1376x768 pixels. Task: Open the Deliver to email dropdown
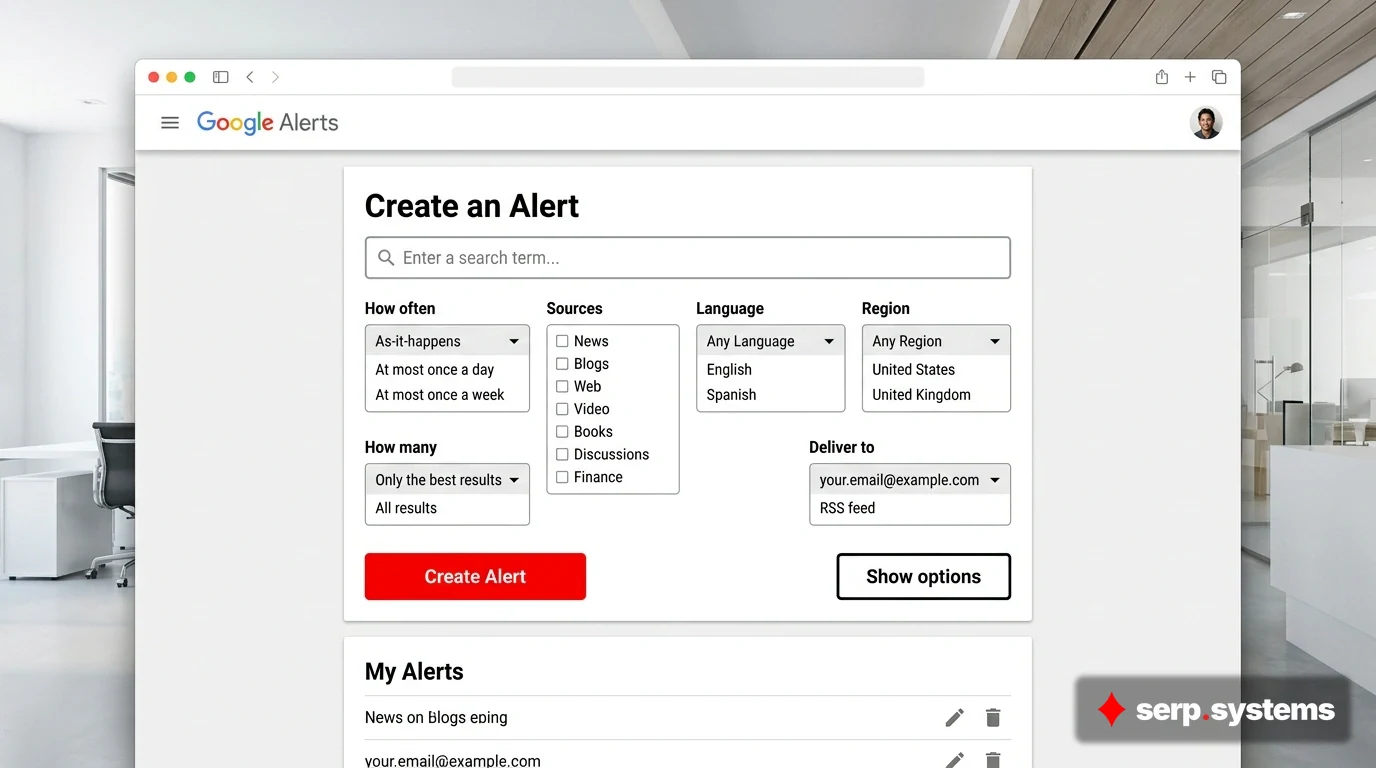(x=910, y=480)
